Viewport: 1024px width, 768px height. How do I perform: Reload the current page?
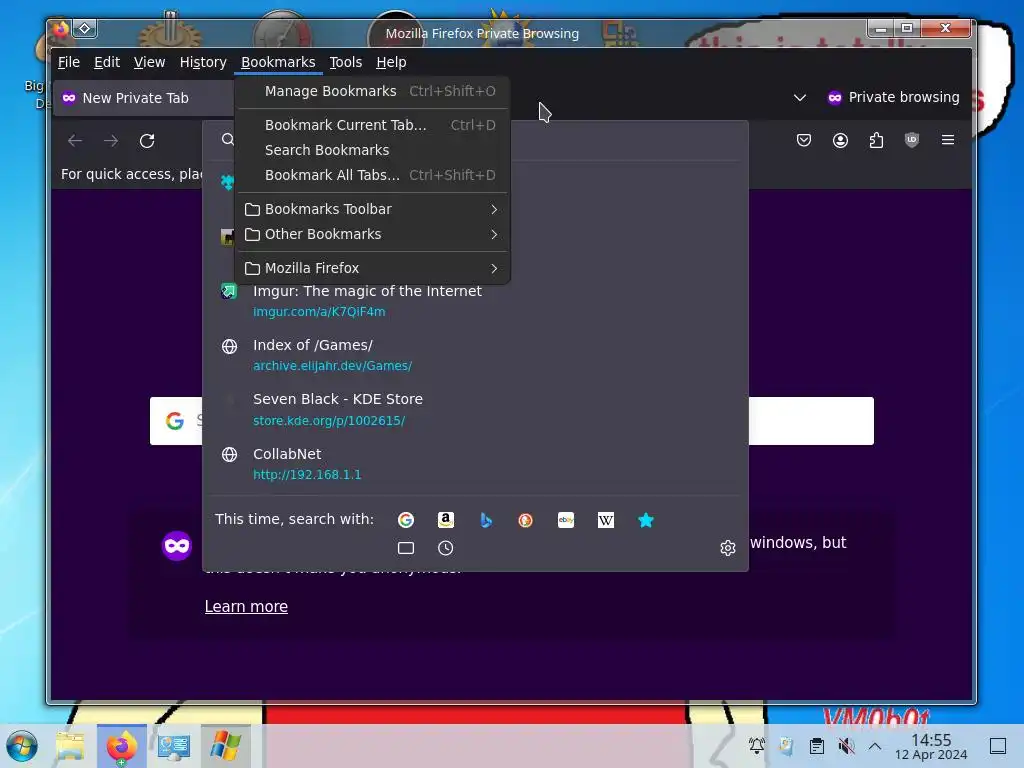pyautogui.click(x=147, y=140)
